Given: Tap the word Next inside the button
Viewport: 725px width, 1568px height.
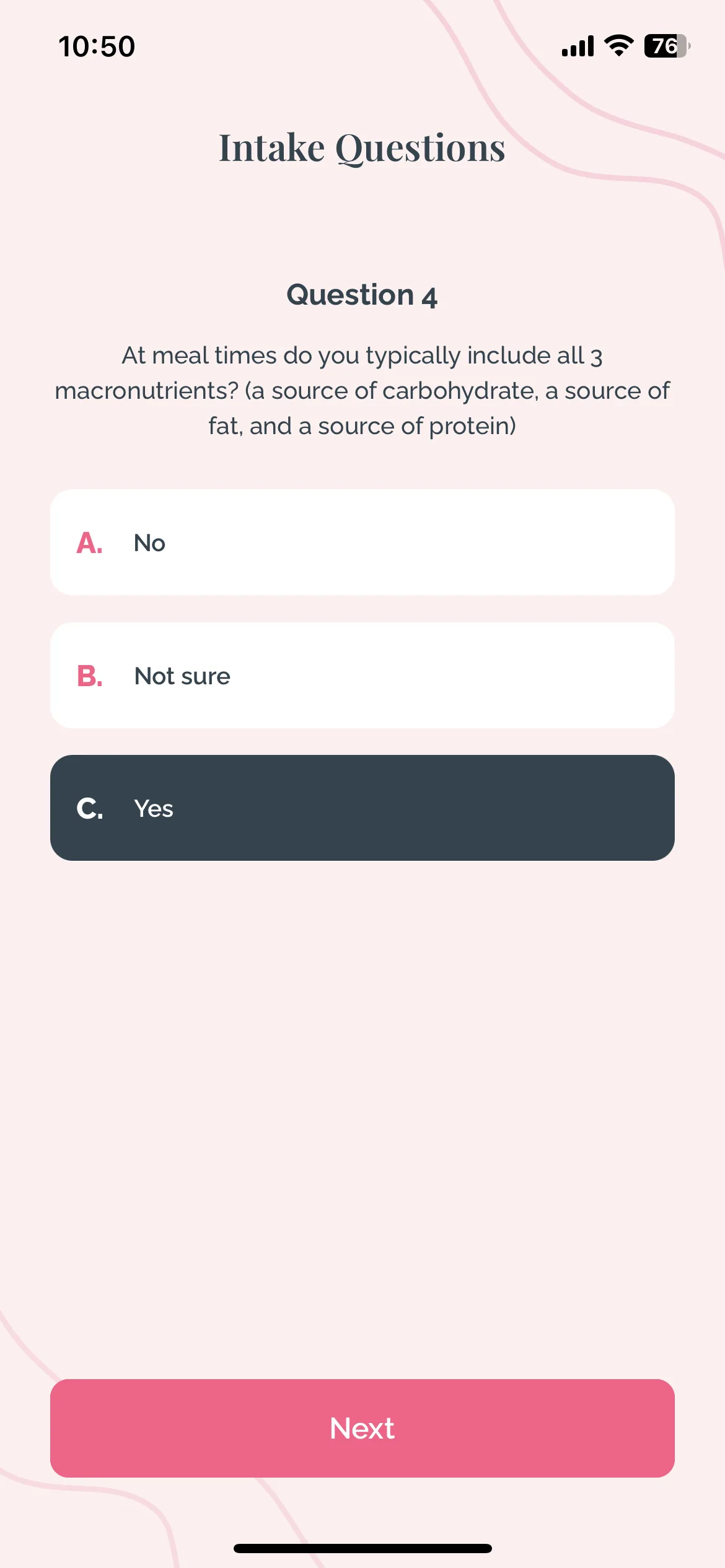Looking at the screenshot, I should pos(362,1428).
